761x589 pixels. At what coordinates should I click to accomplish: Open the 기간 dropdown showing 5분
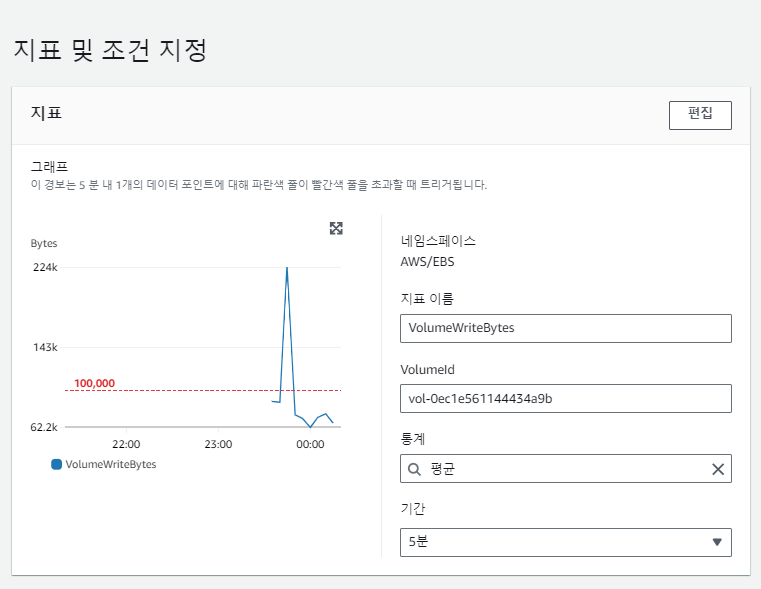(565, 542)
